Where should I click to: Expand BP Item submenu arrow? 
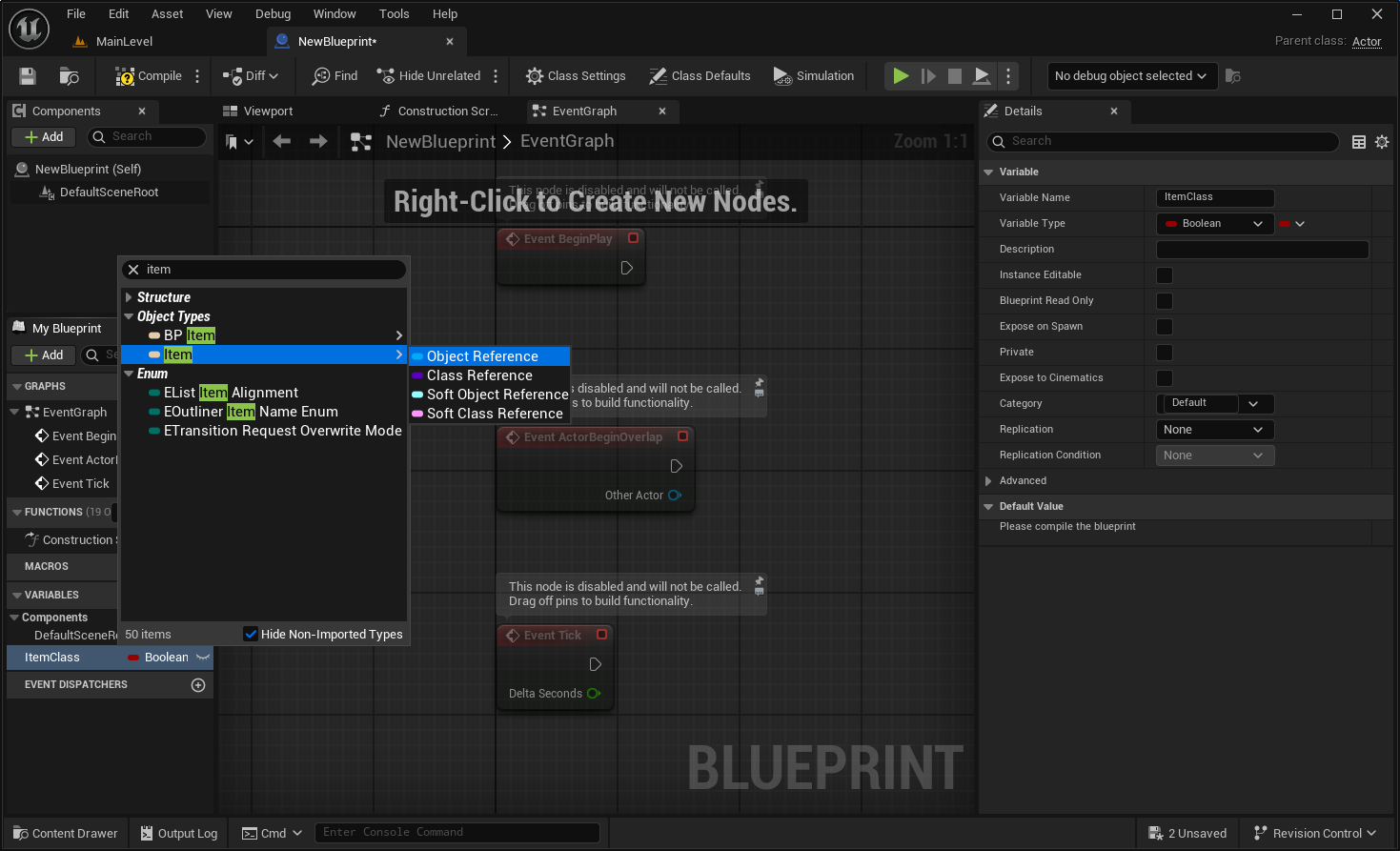point(398,335)
